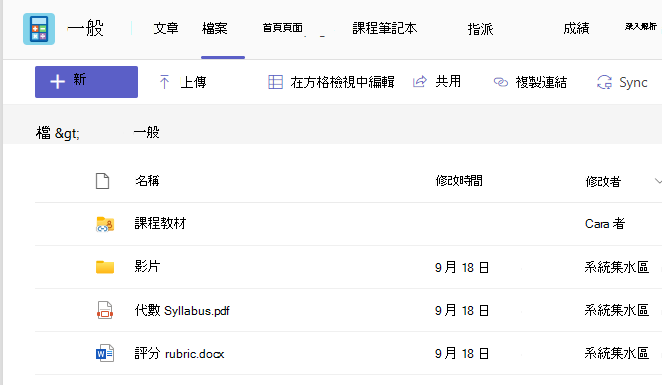Expand the chevron next to 修改者
The height and width of the screenshot is (385, 662).
coord(658,181)
